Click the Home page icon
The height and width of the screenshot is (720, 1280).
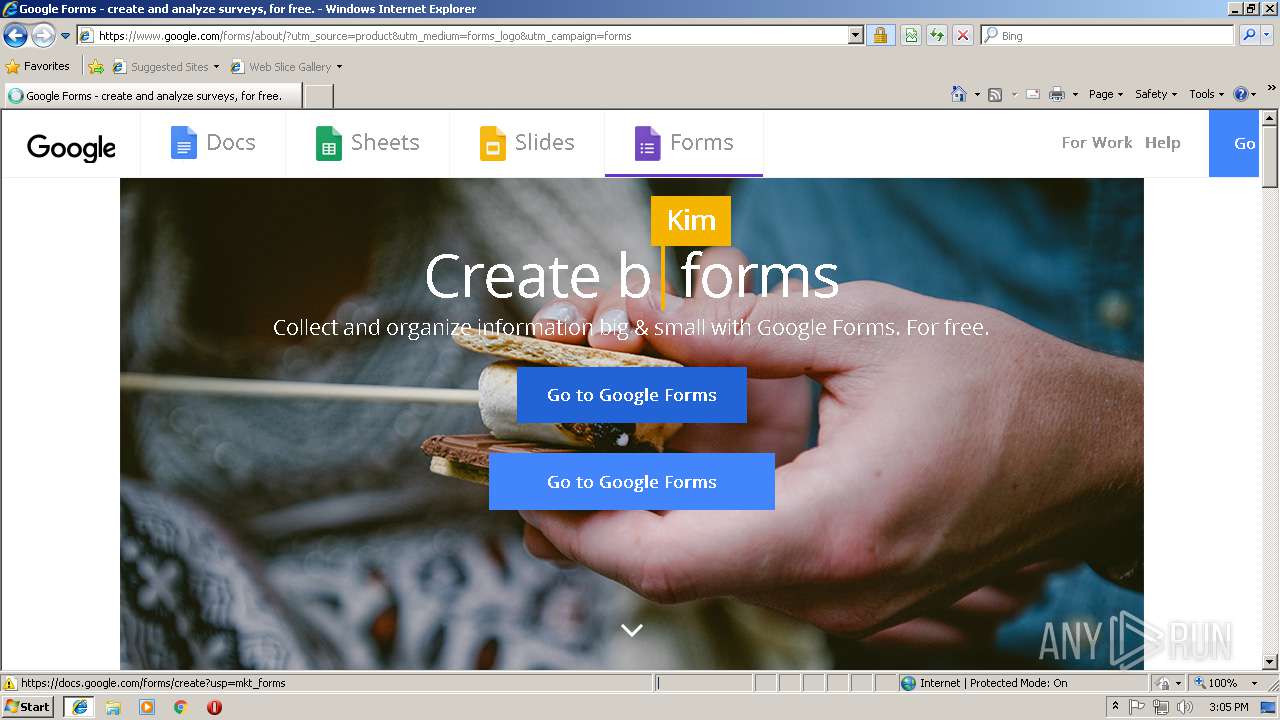[x=958, y=94]
